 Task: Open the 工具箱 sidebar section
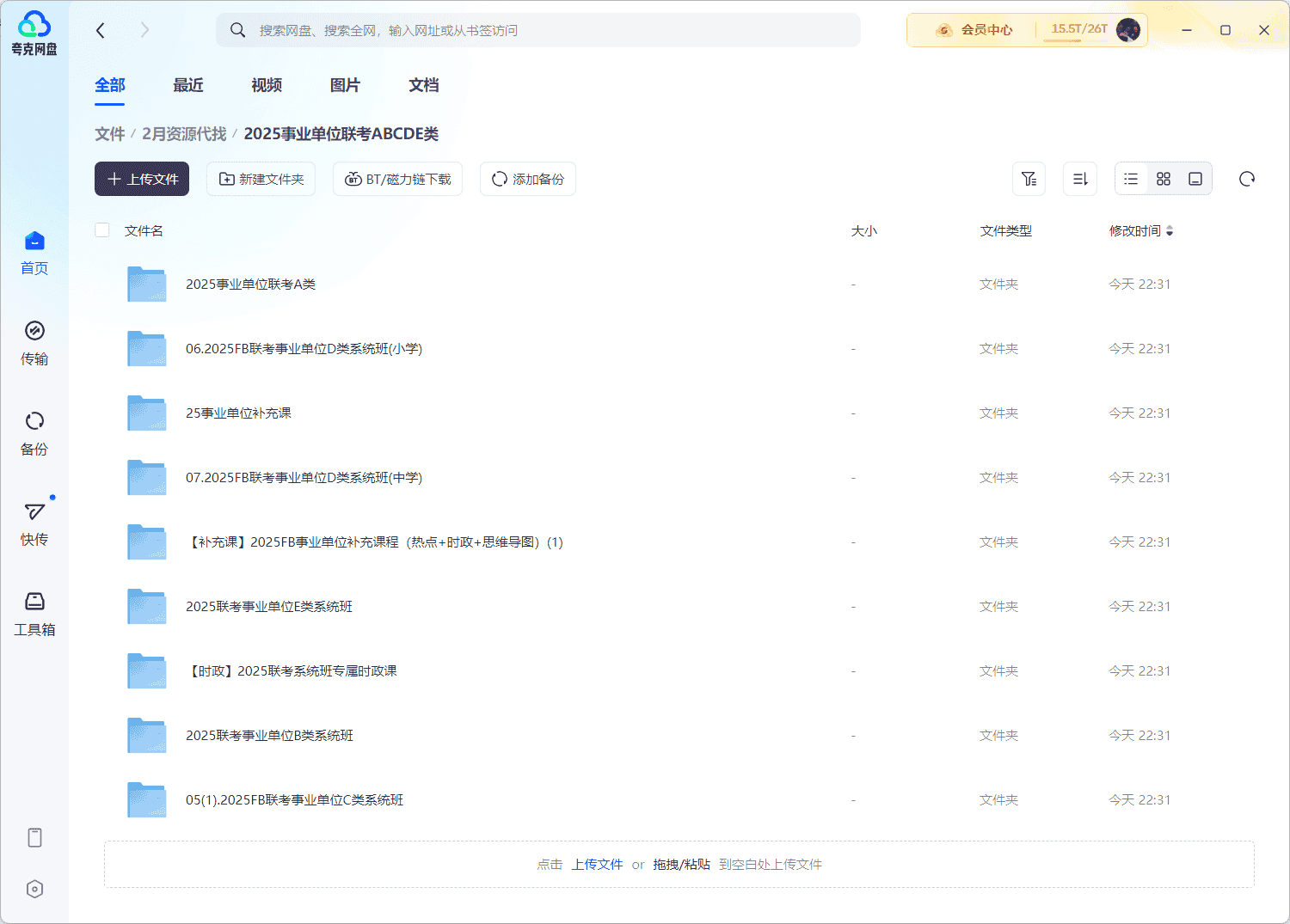pyautogui.click(x=34, y=613)
